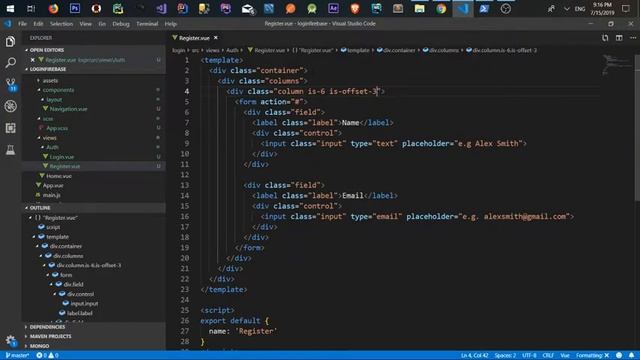Open the notifications bell in the status bar
Screen dimensions: 640x360
click(631, 356)
